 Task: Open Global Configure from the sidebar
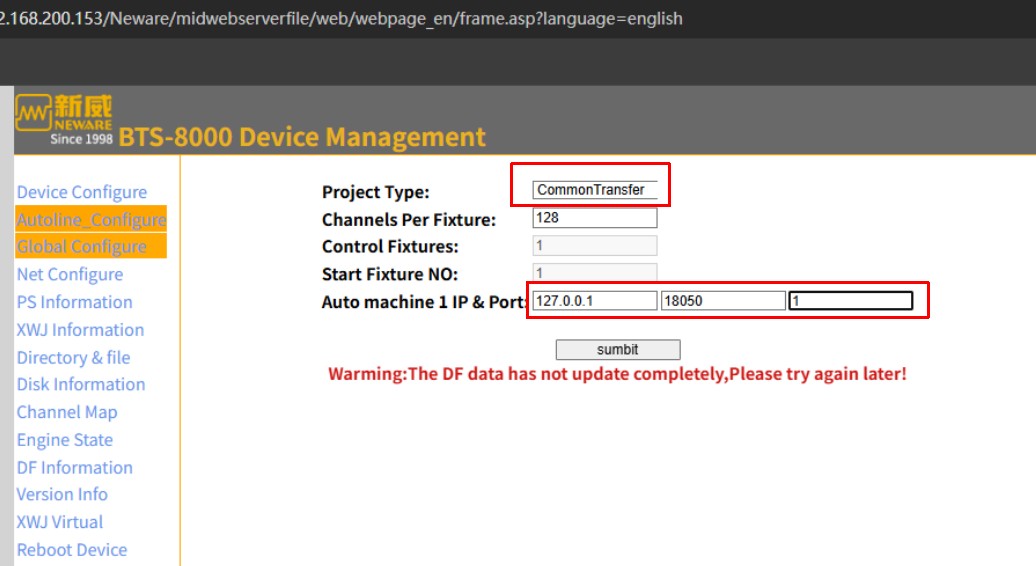[82, 247]
